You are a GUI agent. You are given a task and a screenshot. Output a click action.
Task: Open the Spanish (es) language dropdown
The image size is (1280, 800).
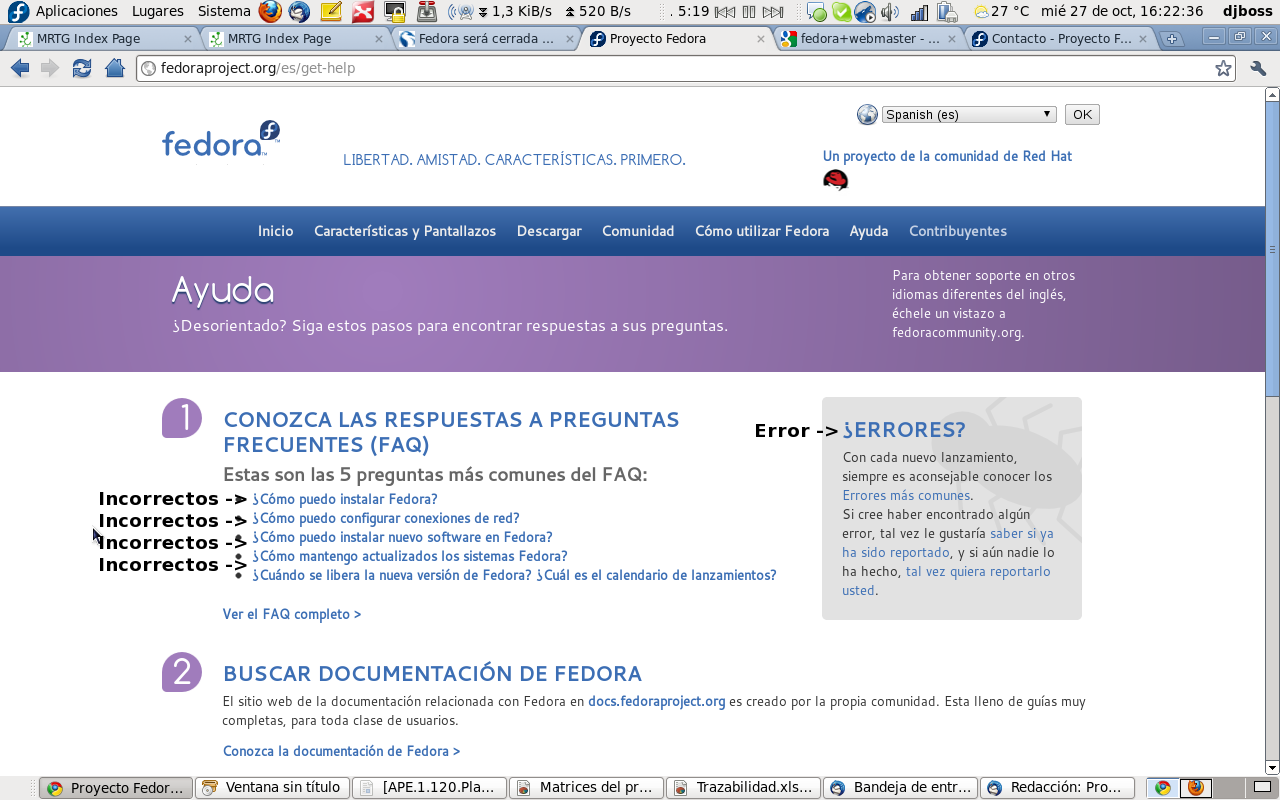tap(969, 114)
